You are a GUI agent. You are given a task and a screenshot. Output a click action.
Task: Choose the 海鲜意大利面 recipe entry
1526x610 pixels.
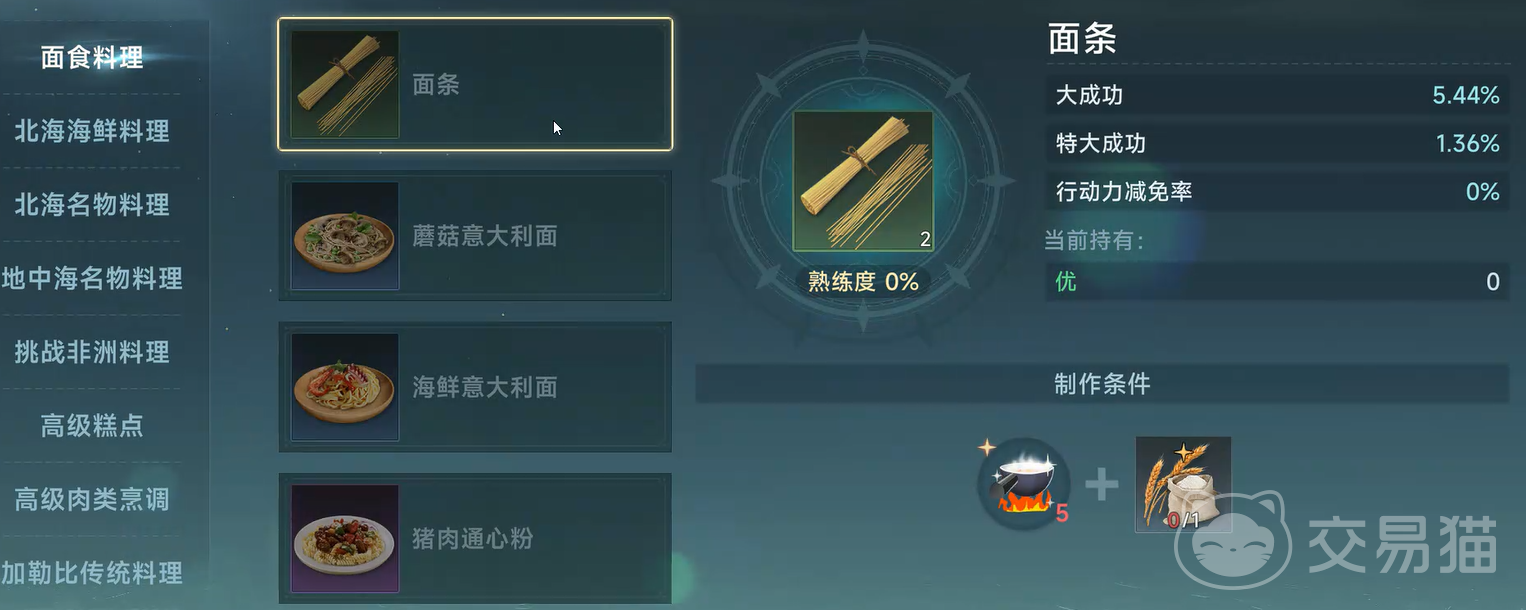tap(475, 387)
